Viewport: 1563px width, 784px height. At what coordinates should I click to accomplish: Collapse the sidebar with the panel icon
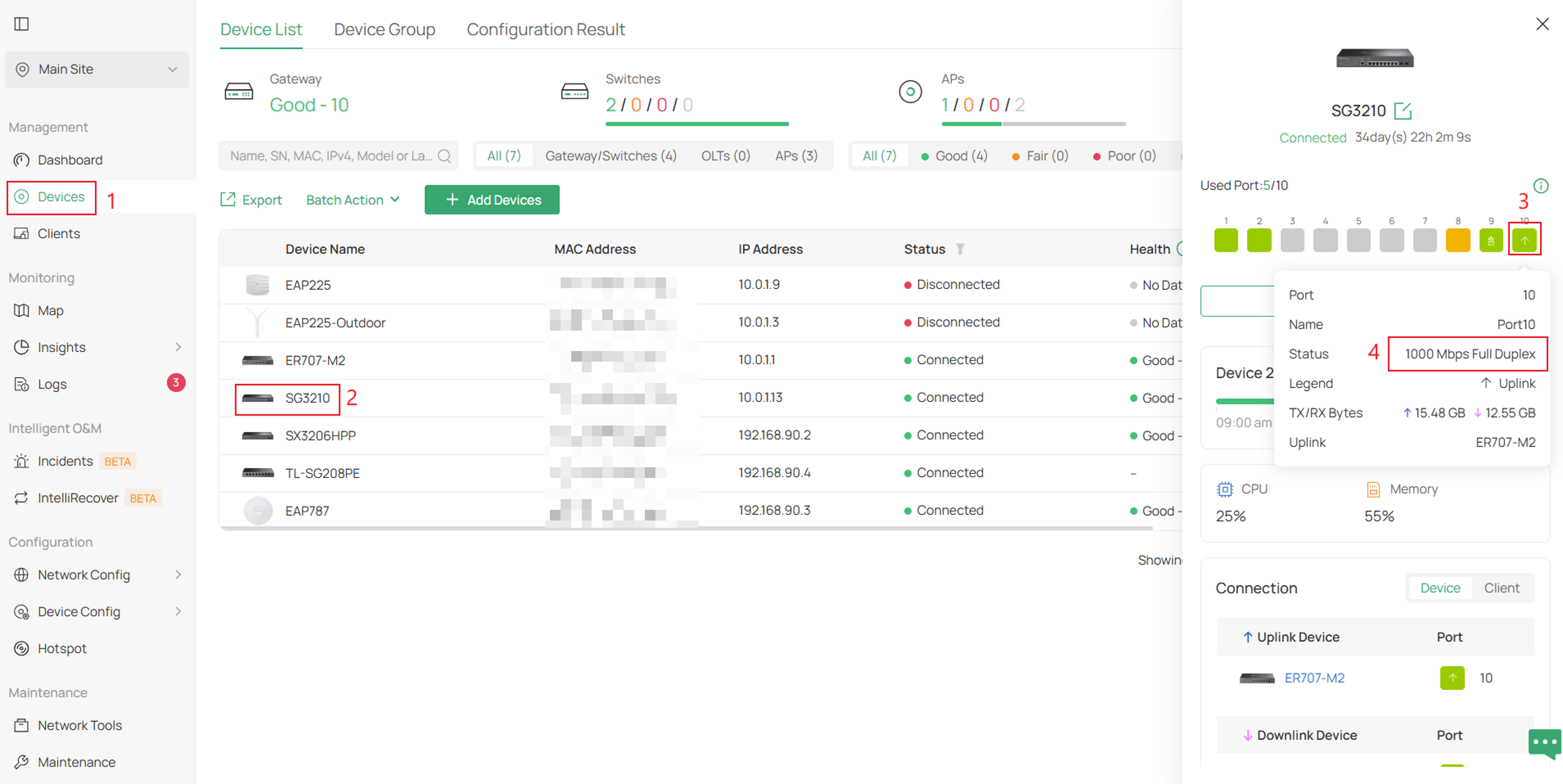(22, 24)
